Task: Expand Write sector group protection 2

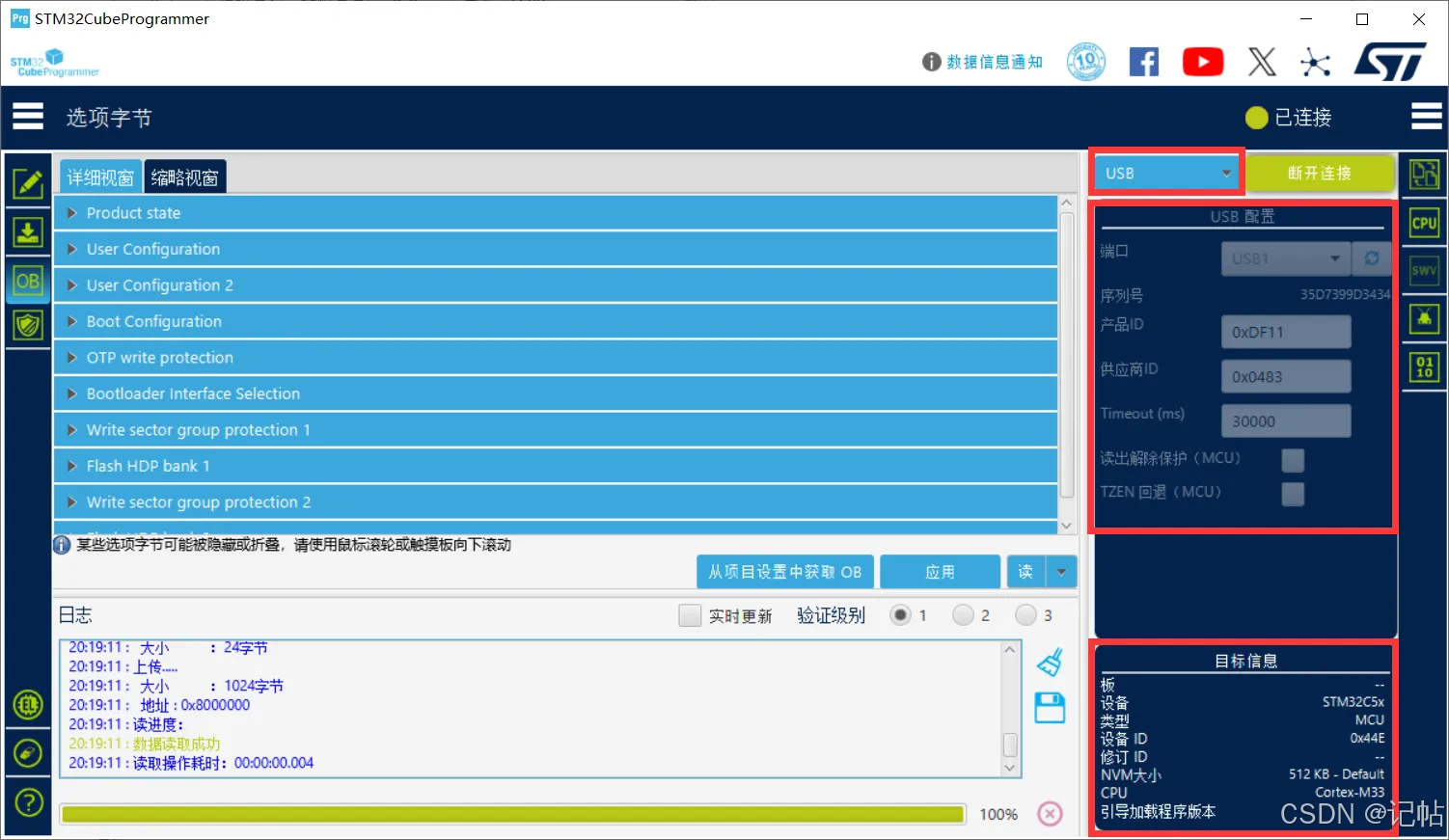Action: tap(556, 502)
